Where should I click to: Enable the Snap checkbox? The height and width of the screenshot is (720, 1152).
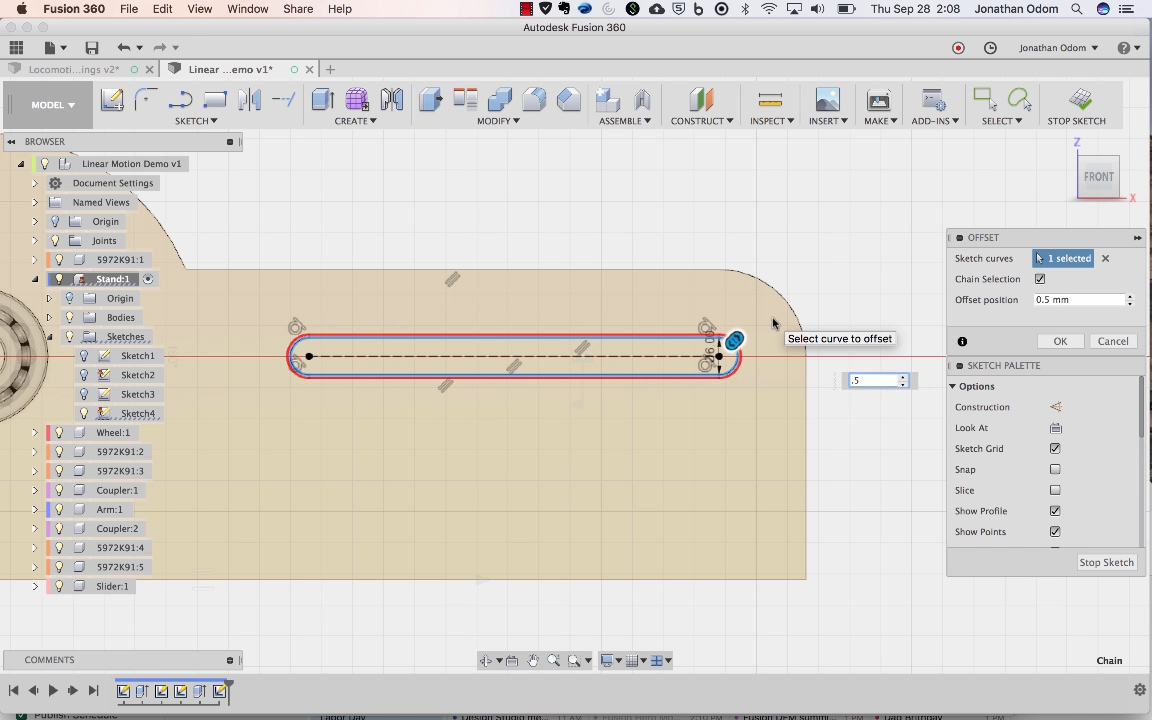tap(1055, 470)
